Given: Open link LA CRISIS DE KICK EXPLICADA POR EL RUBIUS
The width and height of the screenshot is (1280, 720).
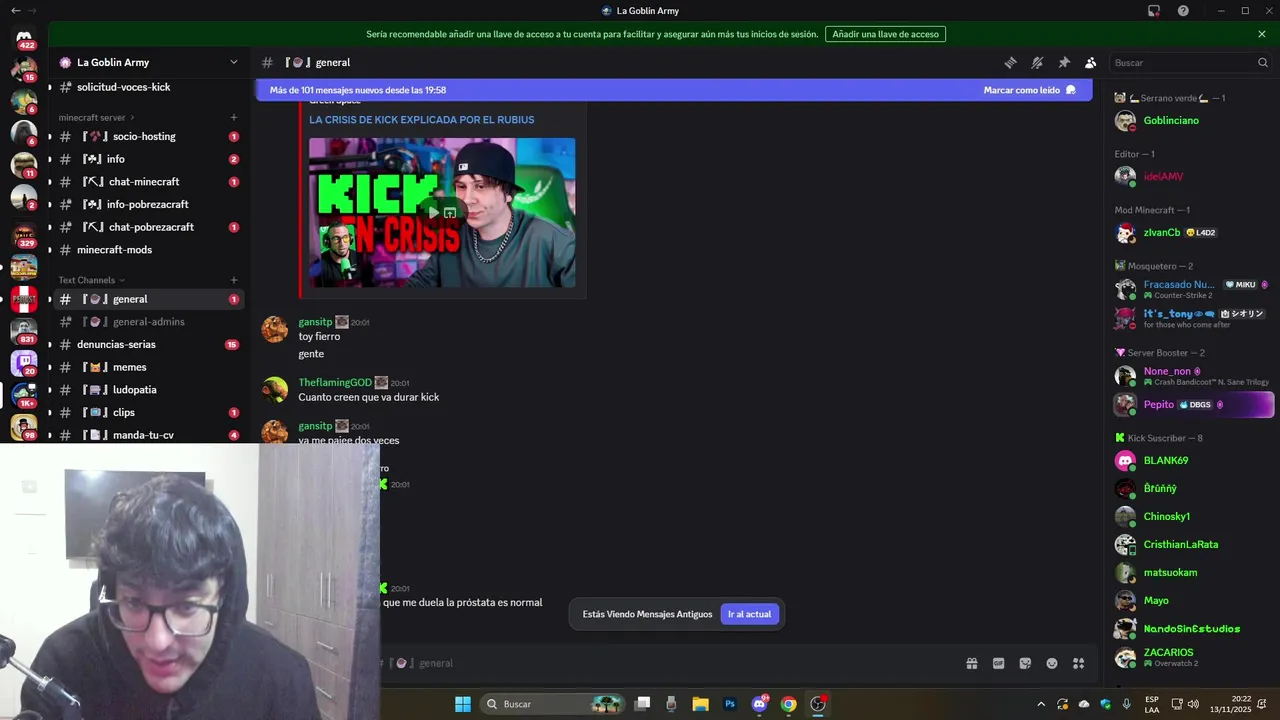Looking at the screenshot, I should [421, 119].
